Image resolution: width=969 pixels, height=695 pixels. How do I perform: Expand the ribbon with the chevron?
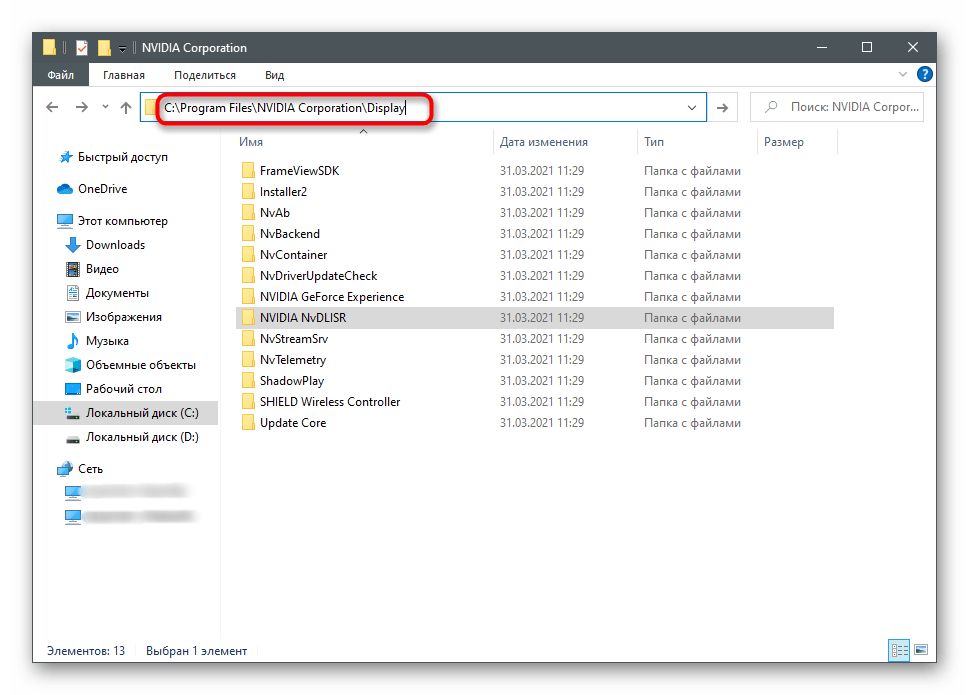pos(902,74)
